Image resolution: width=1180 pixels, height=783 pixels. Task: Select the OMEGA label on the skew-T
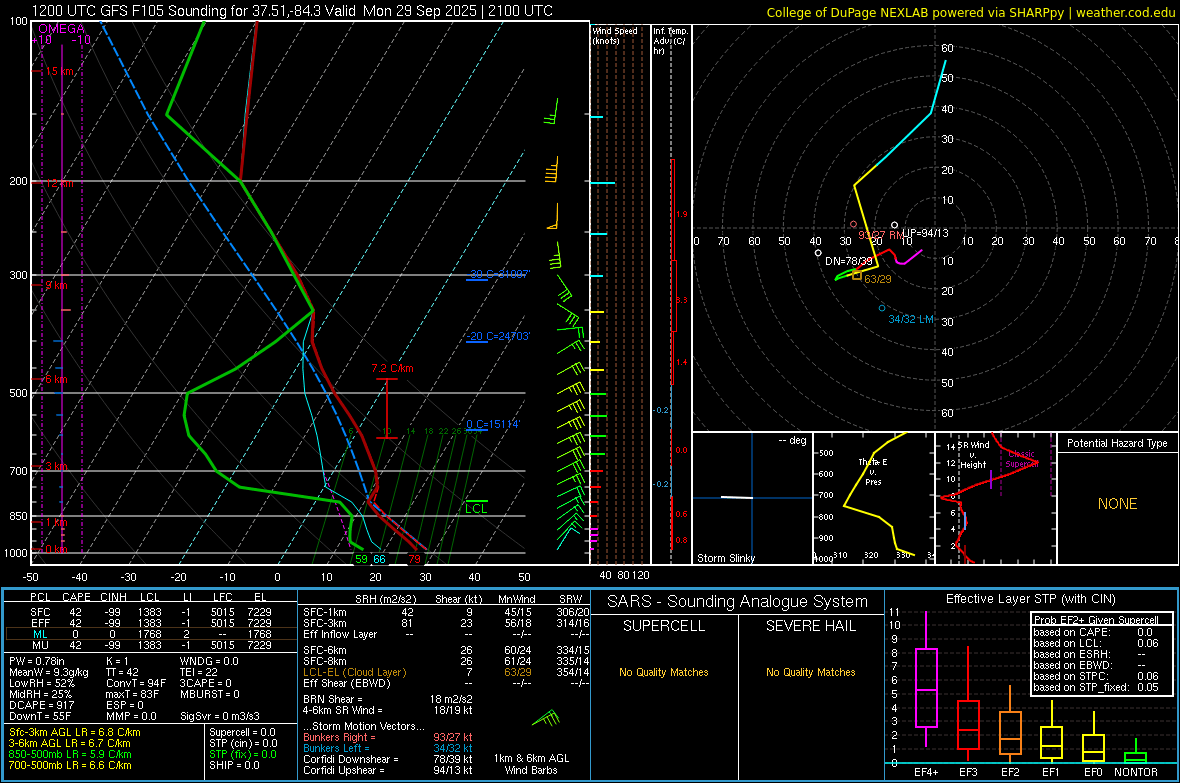pyautogui.click(x=62, y=29)
